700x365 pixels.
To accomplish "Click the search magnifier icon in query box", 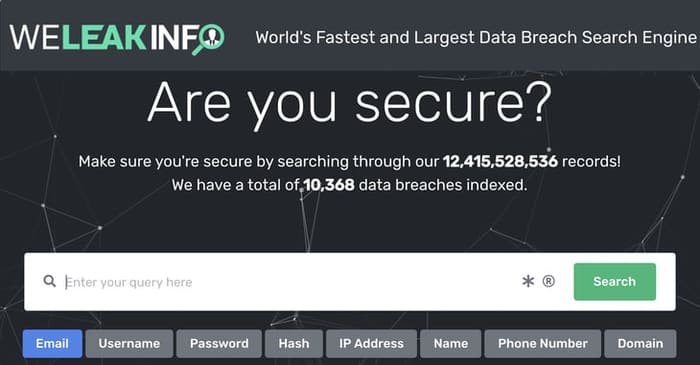I will click(50, 281).
